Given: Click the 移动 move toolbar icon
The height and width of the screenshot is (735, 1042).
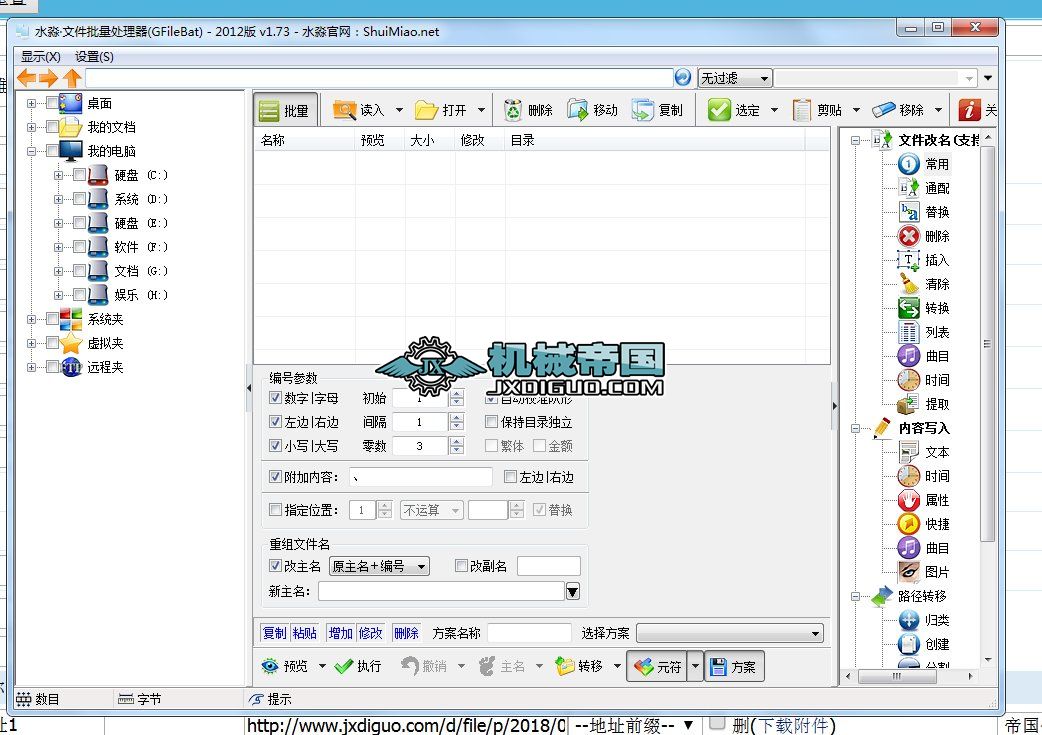Looking at the screenshot, I should [x=577, y=110].
